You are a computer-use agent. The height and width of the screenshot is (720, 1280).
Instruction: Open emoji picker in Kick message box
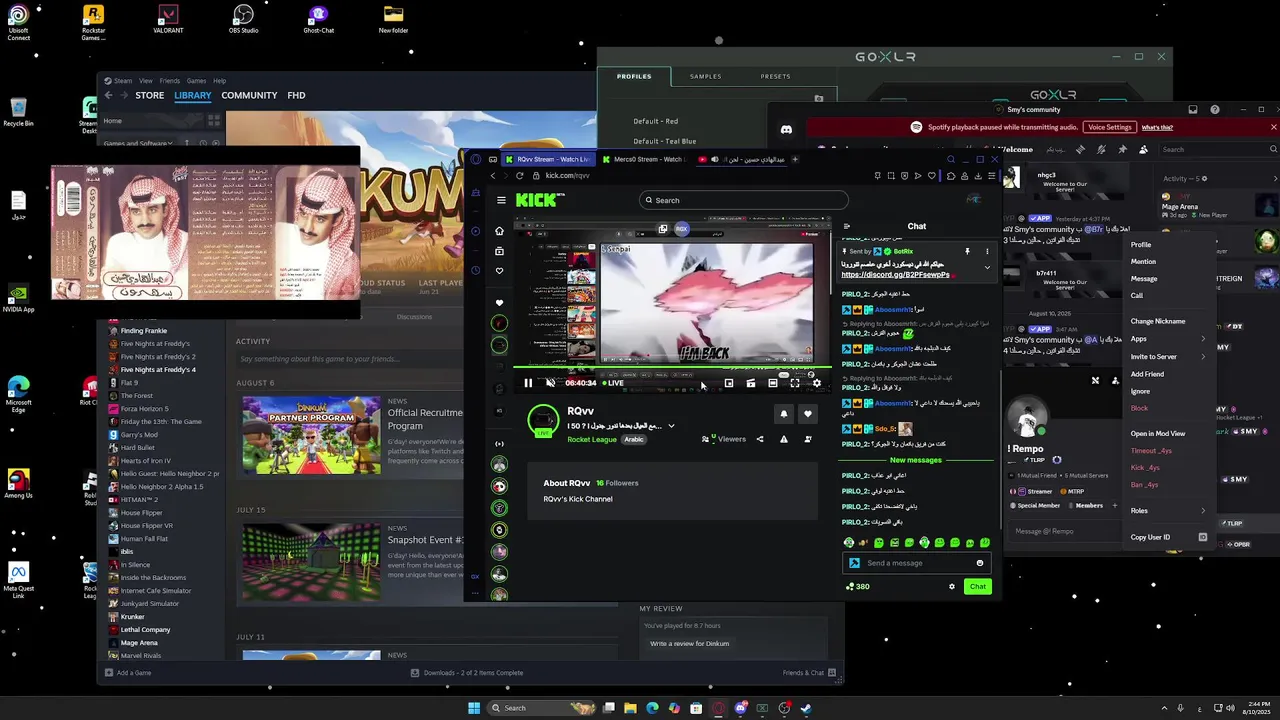point(980,563)
